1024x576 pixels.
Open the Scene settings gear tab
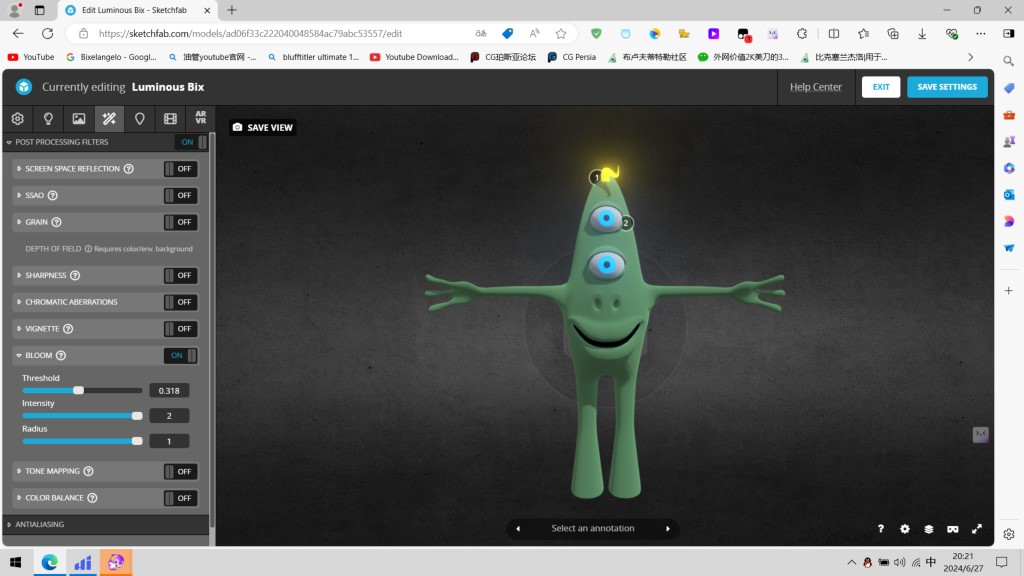pyautogui.click(x=18, y=119)
